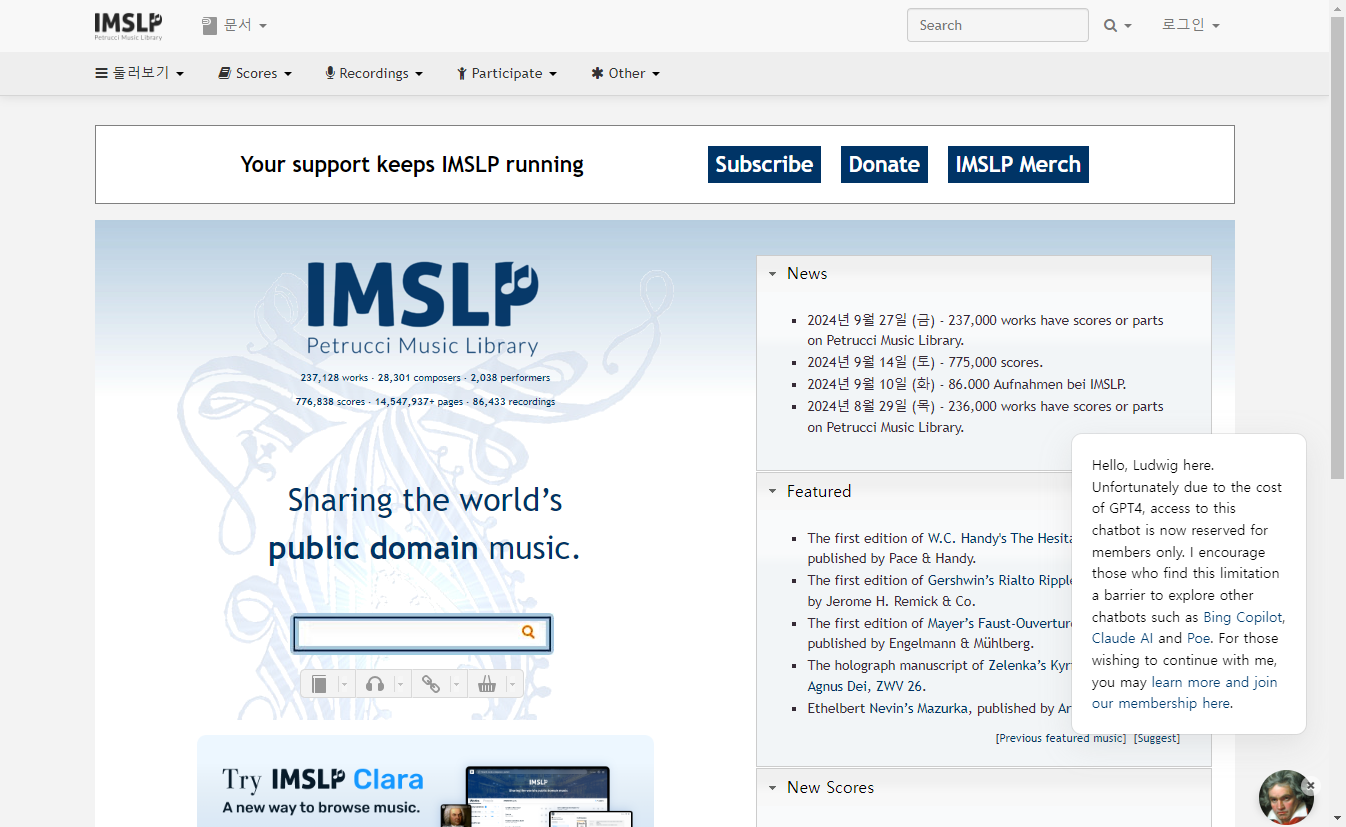
Task: Click the 776,838 scores statistic
Action: (330, 402)
